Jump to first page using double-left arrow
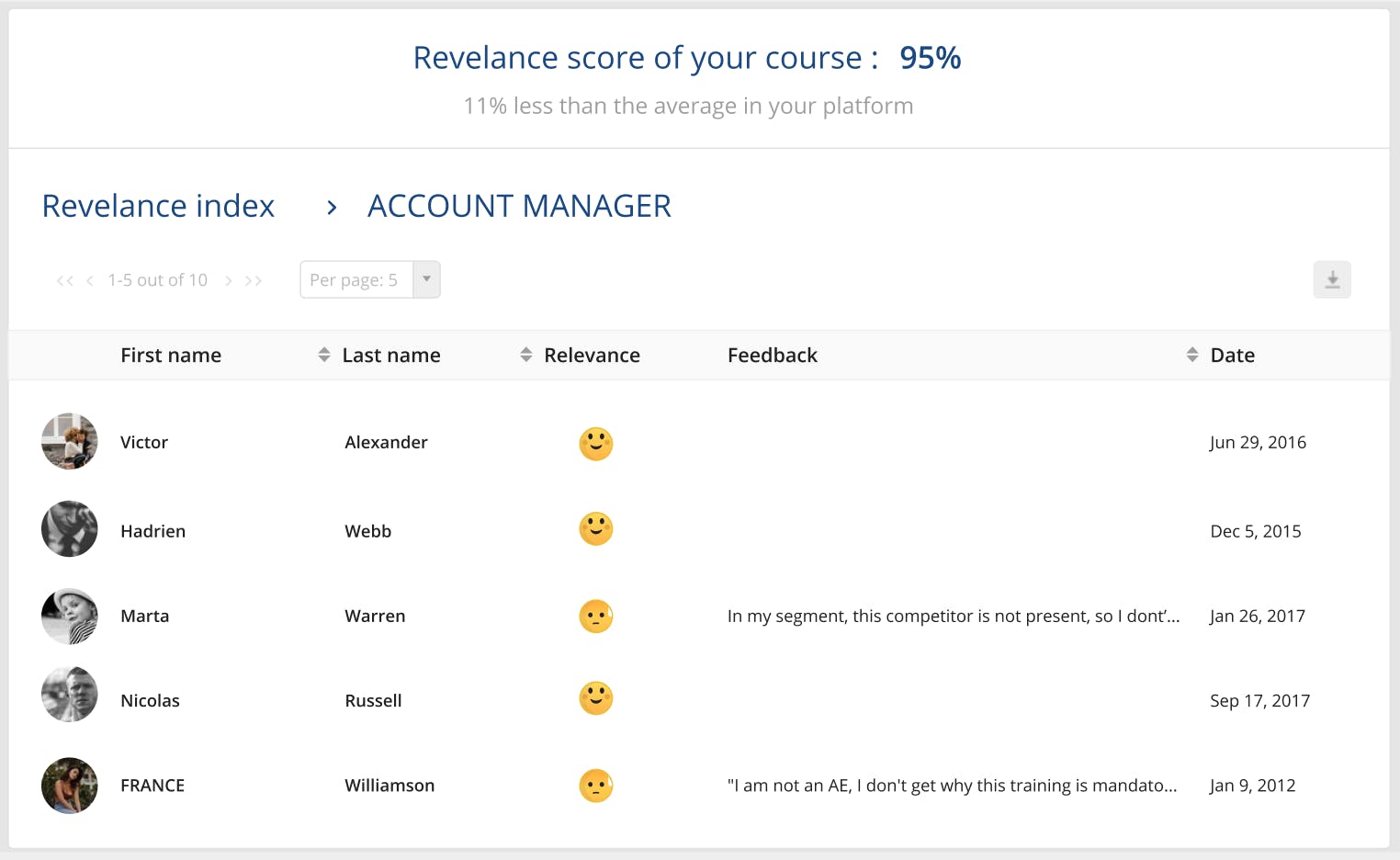This screenshot has height=860, width=1400. coord(64,280)
